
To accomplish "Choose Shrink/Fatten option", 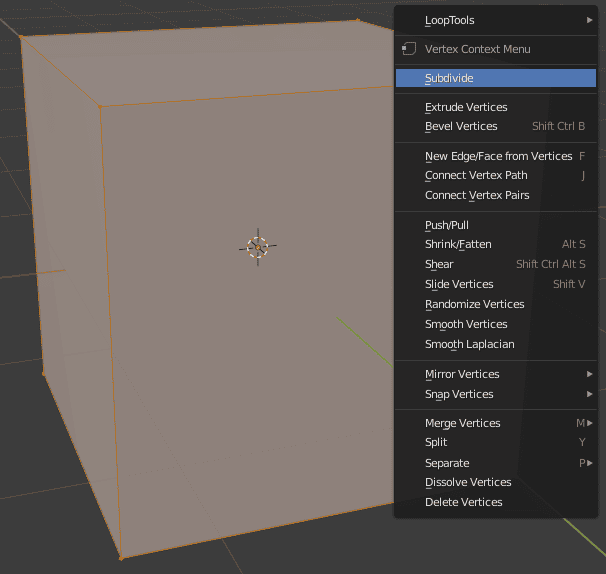I will coord(496,244).
